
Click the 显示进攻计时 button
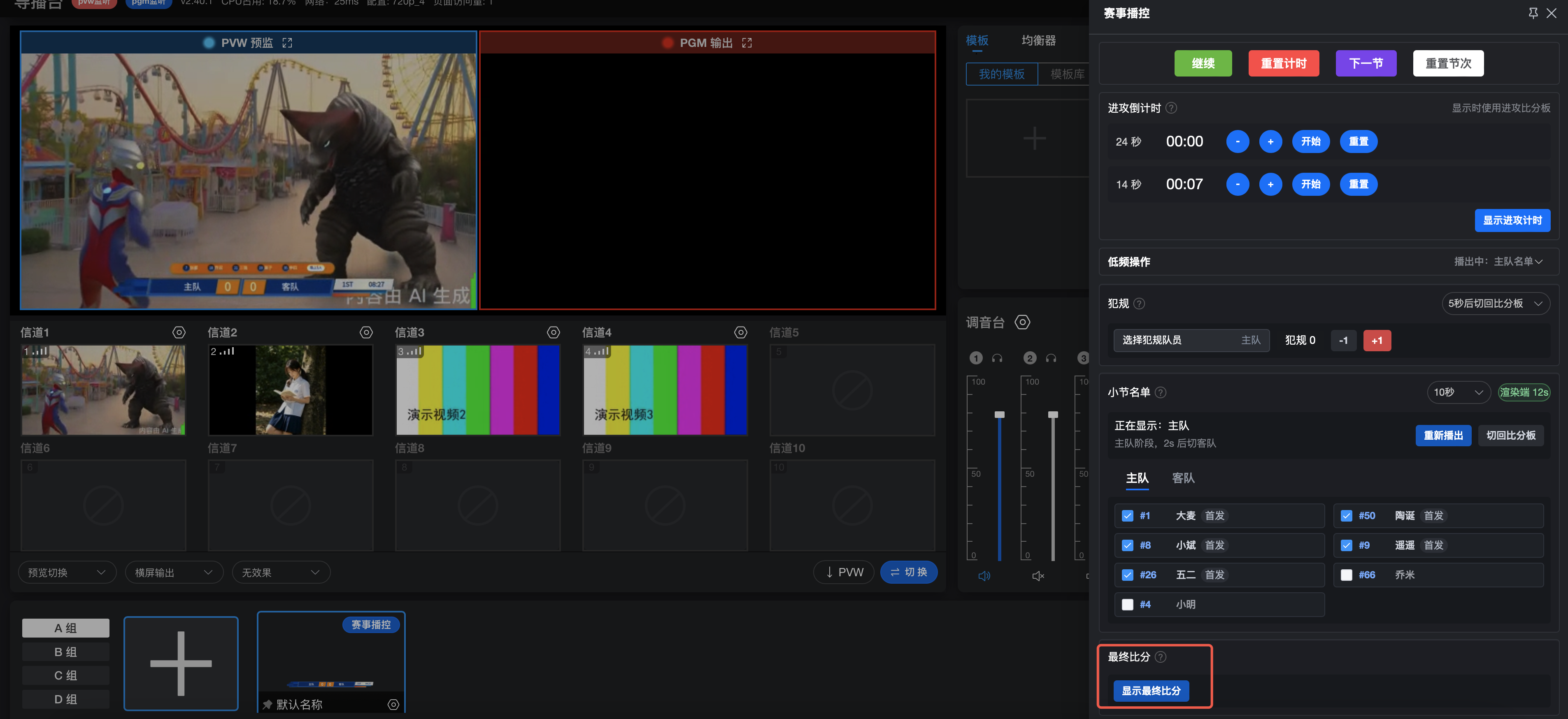click(x=1512, y=220)
